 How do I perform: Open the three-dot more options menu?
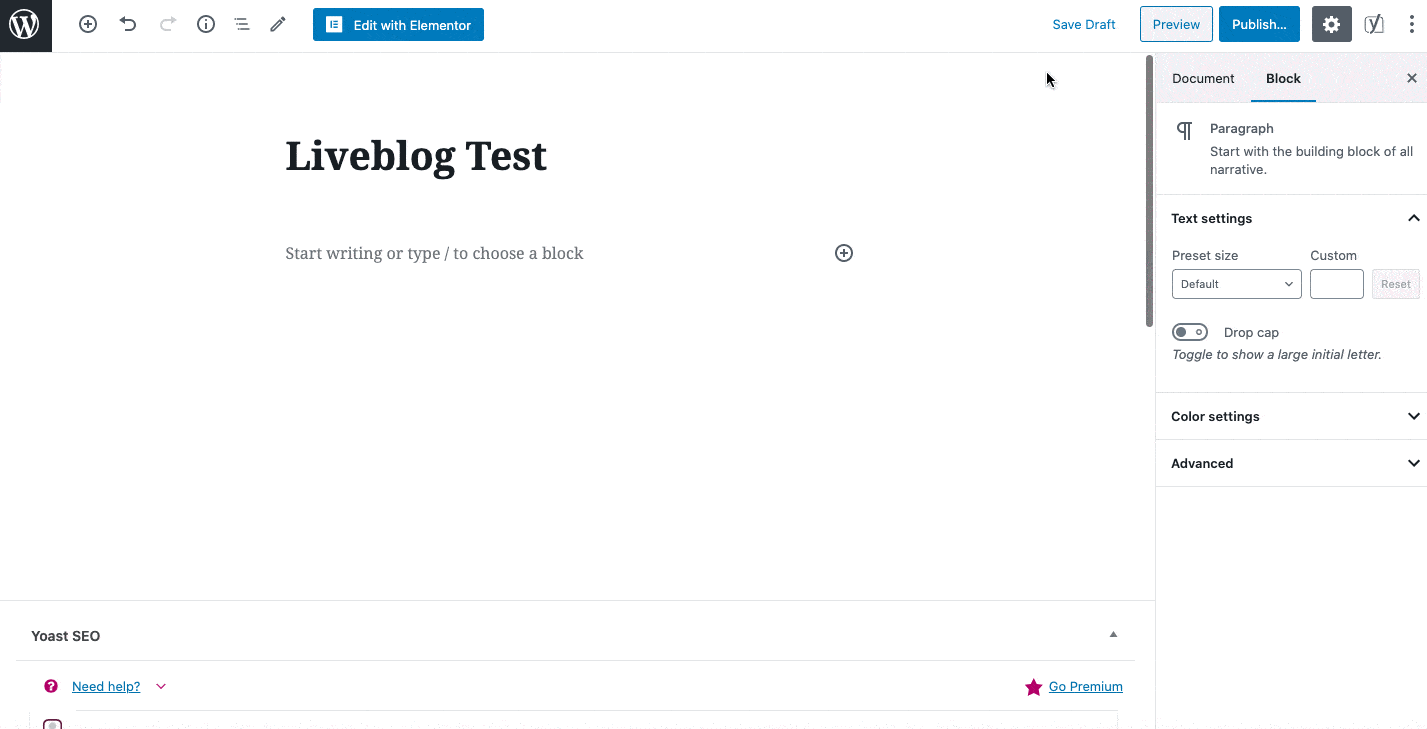(x=1411, y=25)
